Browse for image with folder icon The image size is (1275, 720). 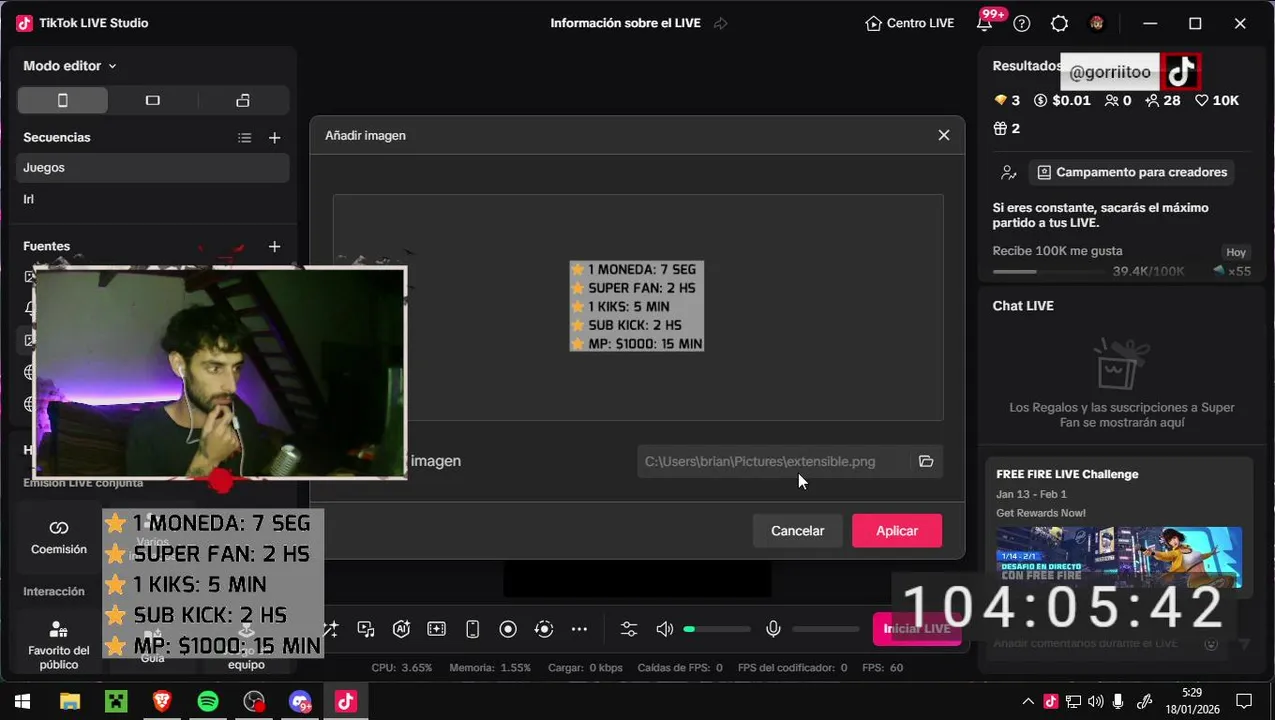[926, 461]
